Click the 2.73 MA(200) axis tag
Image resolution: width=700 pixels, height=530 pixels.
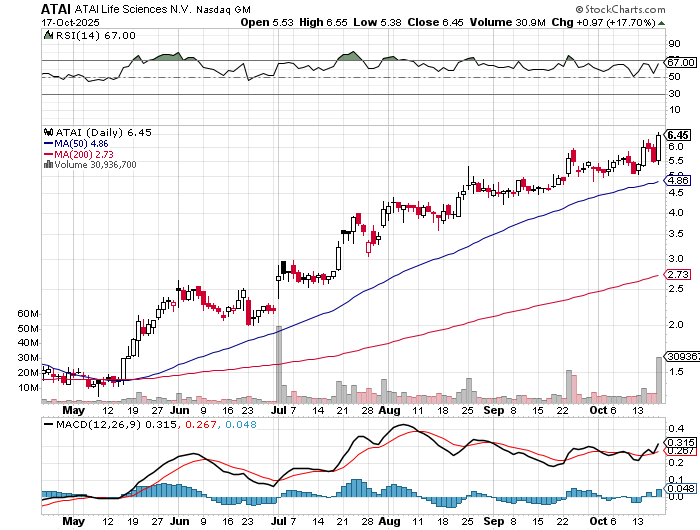coord(678,274)
